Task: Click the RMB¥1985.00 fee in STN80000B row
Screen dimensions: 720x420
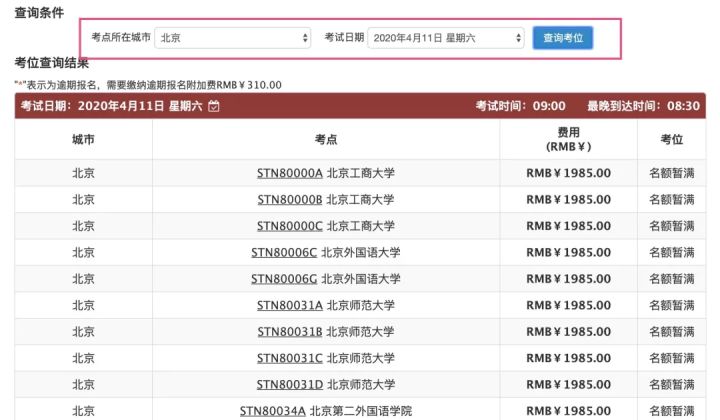Action: [568, 200]
